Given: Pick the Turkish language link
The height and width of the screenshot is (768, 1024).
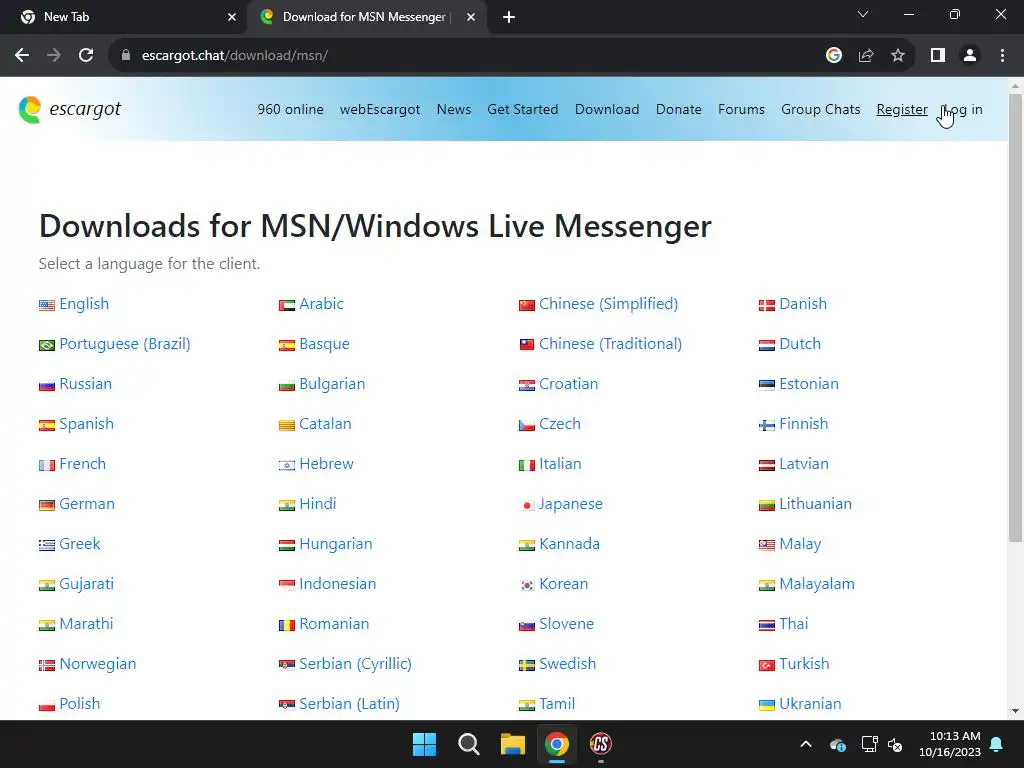Looking at the screenshot, I should pos(804,664).
